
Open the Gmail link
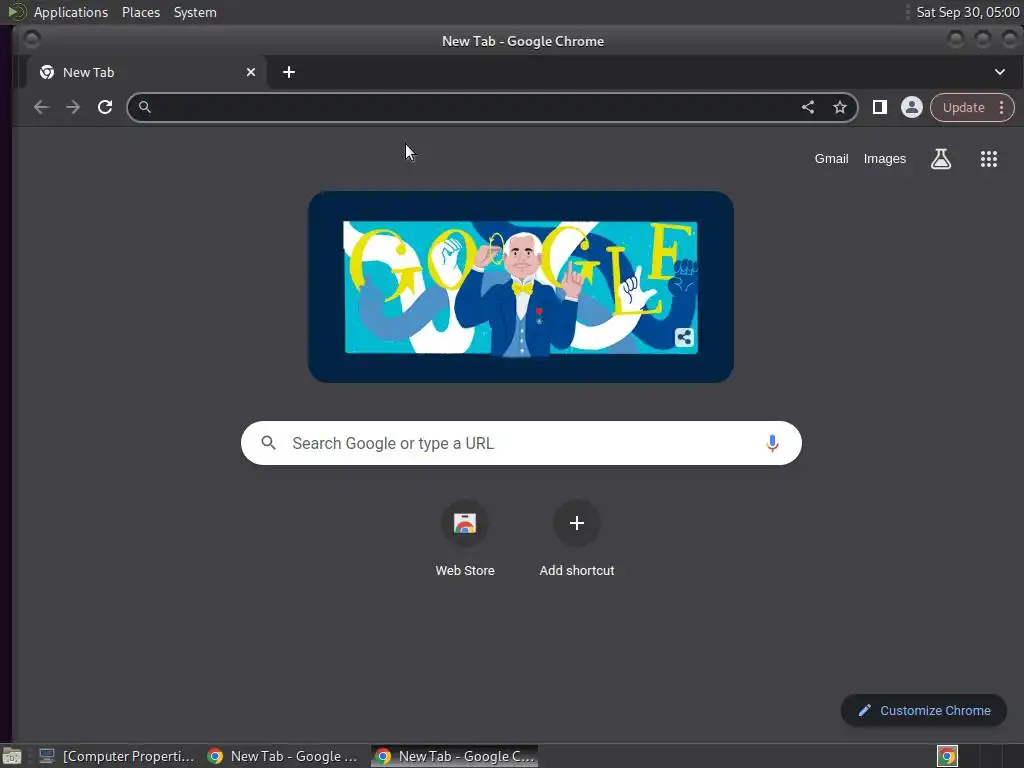831,159
